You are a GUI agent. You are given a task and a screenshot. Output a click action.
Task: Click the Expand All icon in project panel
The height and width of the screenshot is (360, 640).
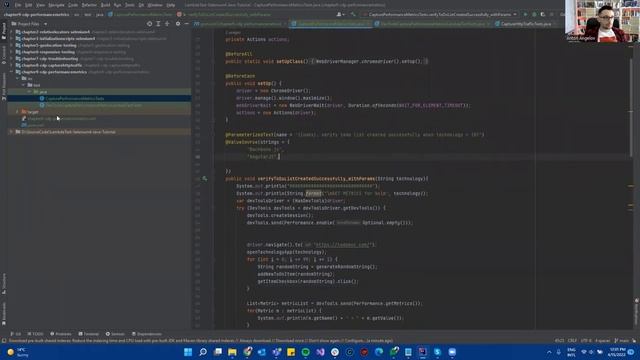(x=158, y=24)
